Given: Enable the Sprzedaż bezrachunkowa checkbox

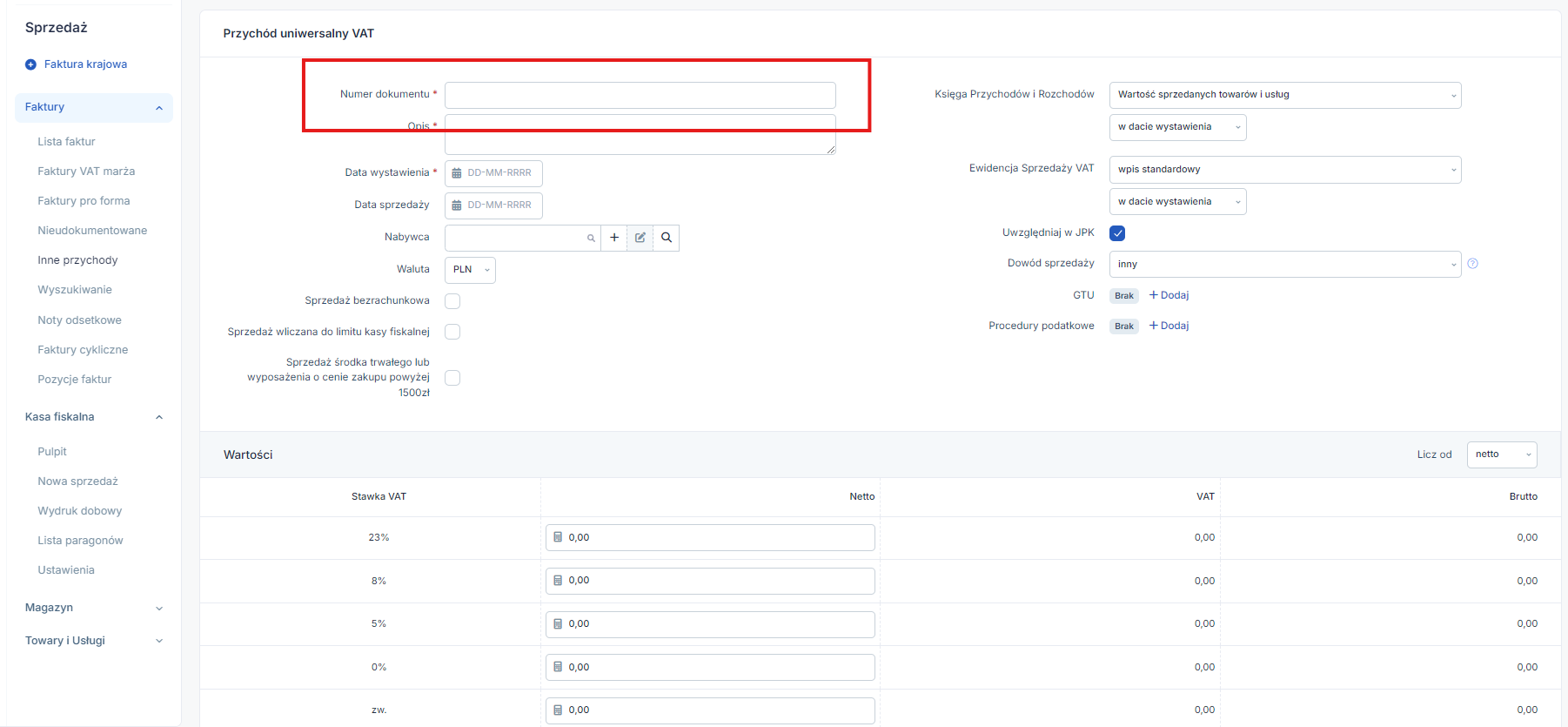Looking at the screenshot, I should point(452,301).
